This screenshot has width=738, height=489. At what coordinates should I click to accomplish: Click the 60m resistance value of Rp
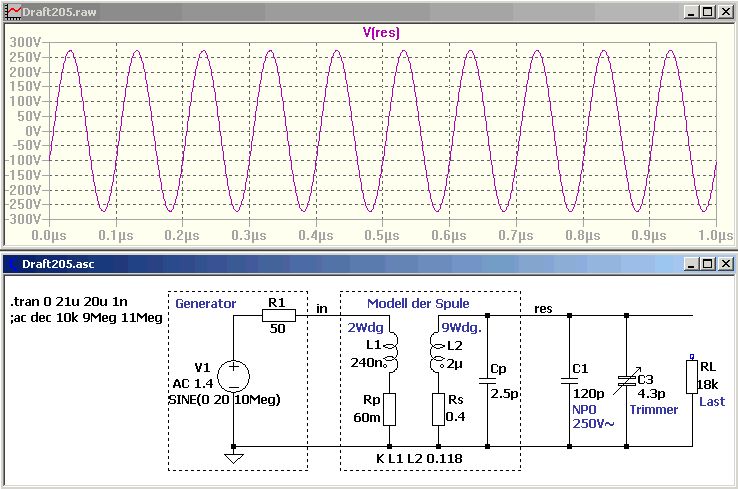tap(367, 417)
